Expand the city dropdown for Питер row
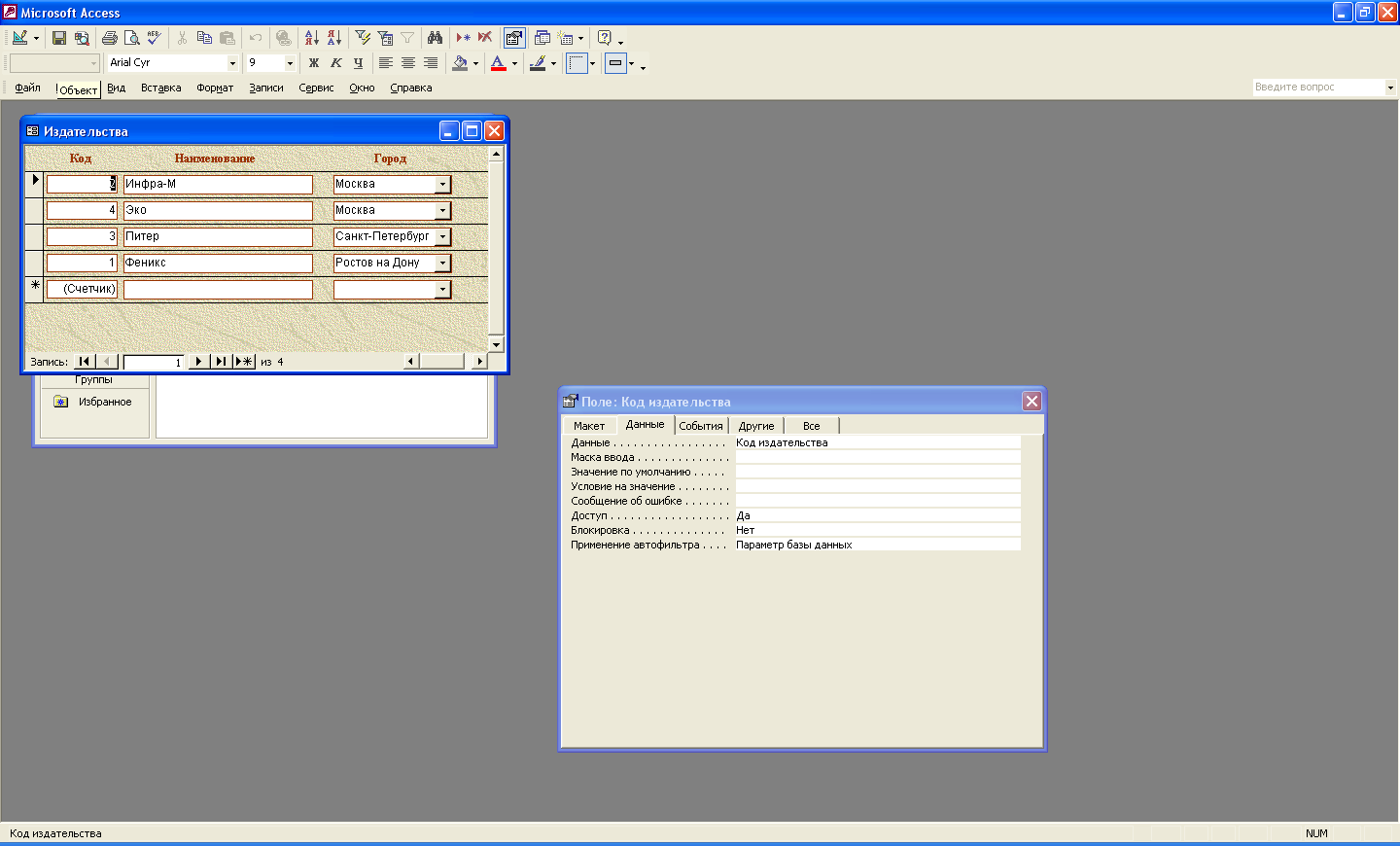 click(443, 236)
